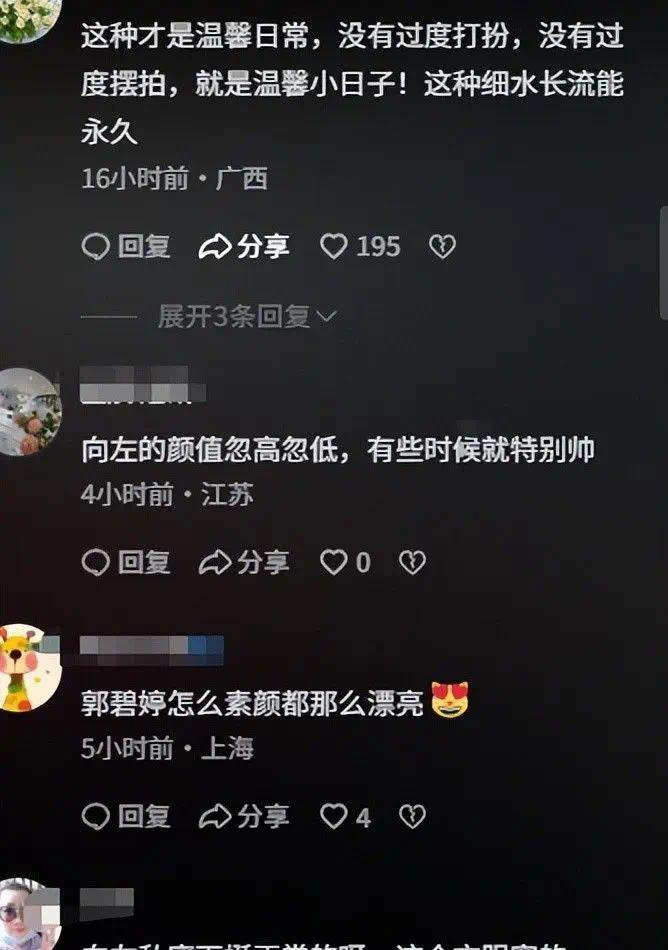Dislike the Shanghai comment via broken heart
The image size is (668, 950).
point(412,817)
